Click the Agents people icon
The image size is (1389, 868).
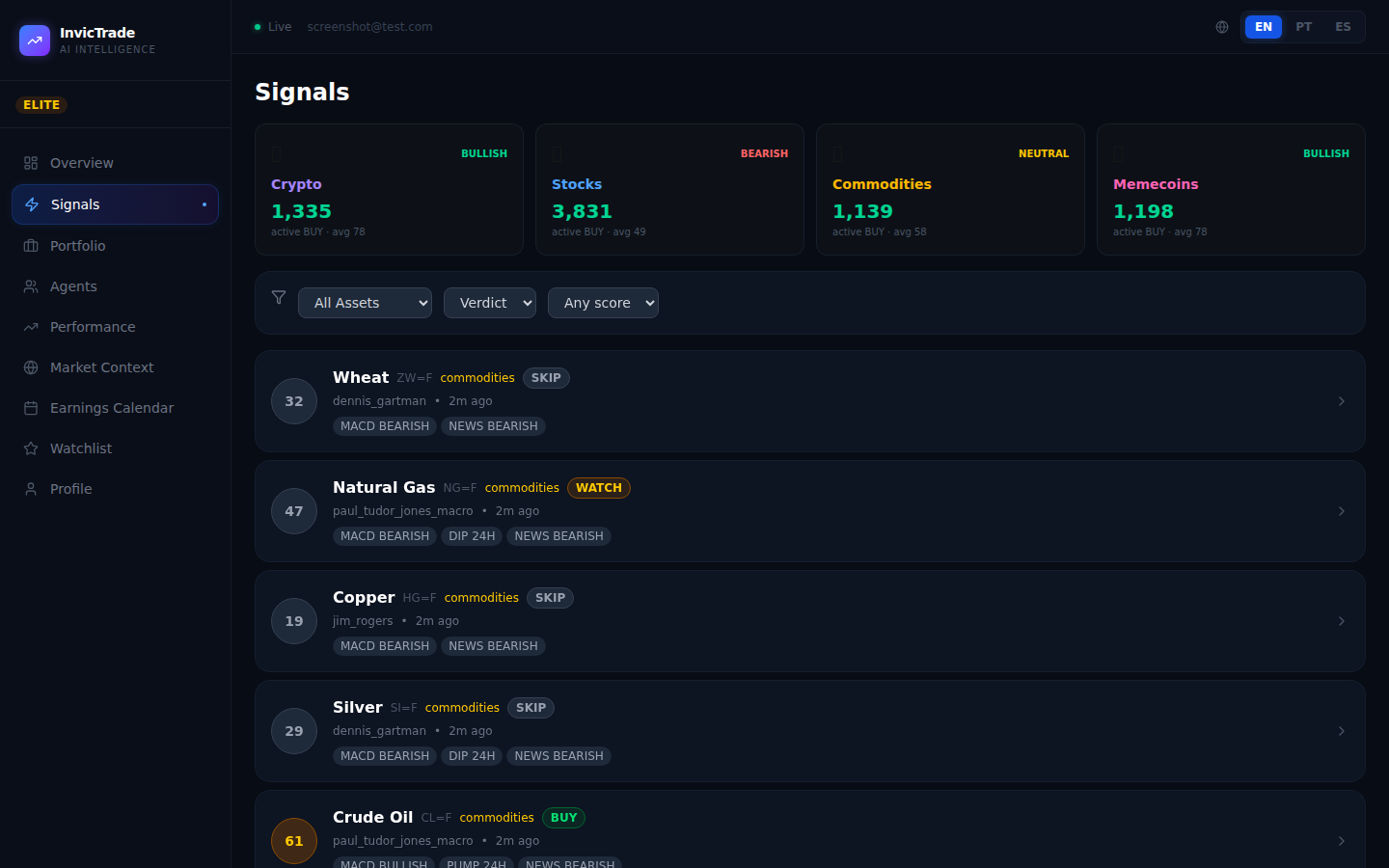point(30,285)
